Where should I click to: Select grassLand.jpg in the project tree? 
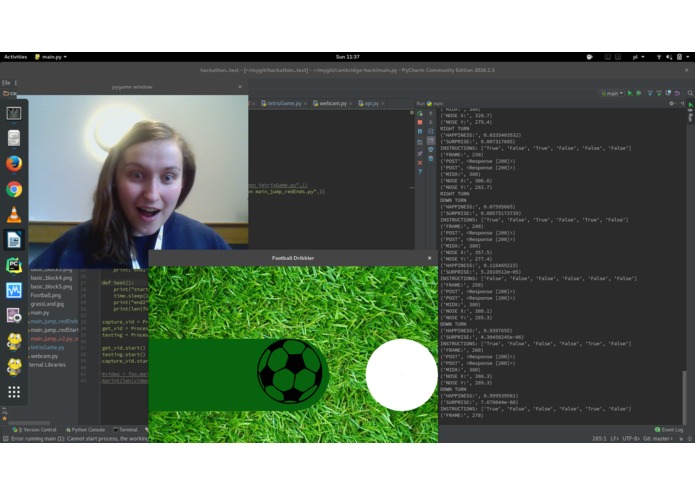coord(47,304)
